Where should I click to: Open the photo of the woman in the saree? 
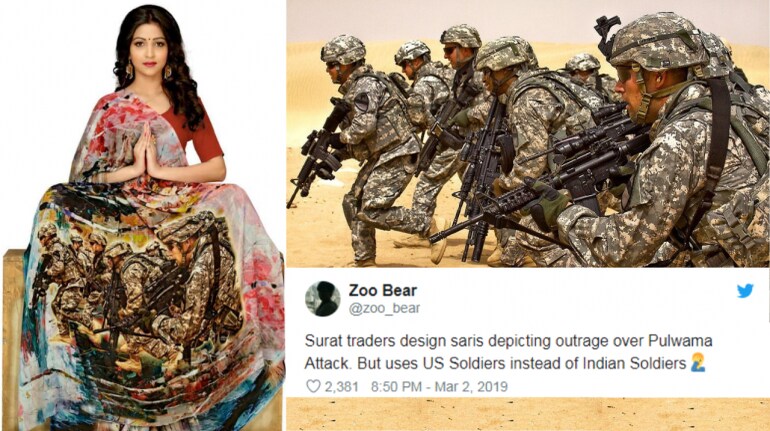(x=143, y=216)
